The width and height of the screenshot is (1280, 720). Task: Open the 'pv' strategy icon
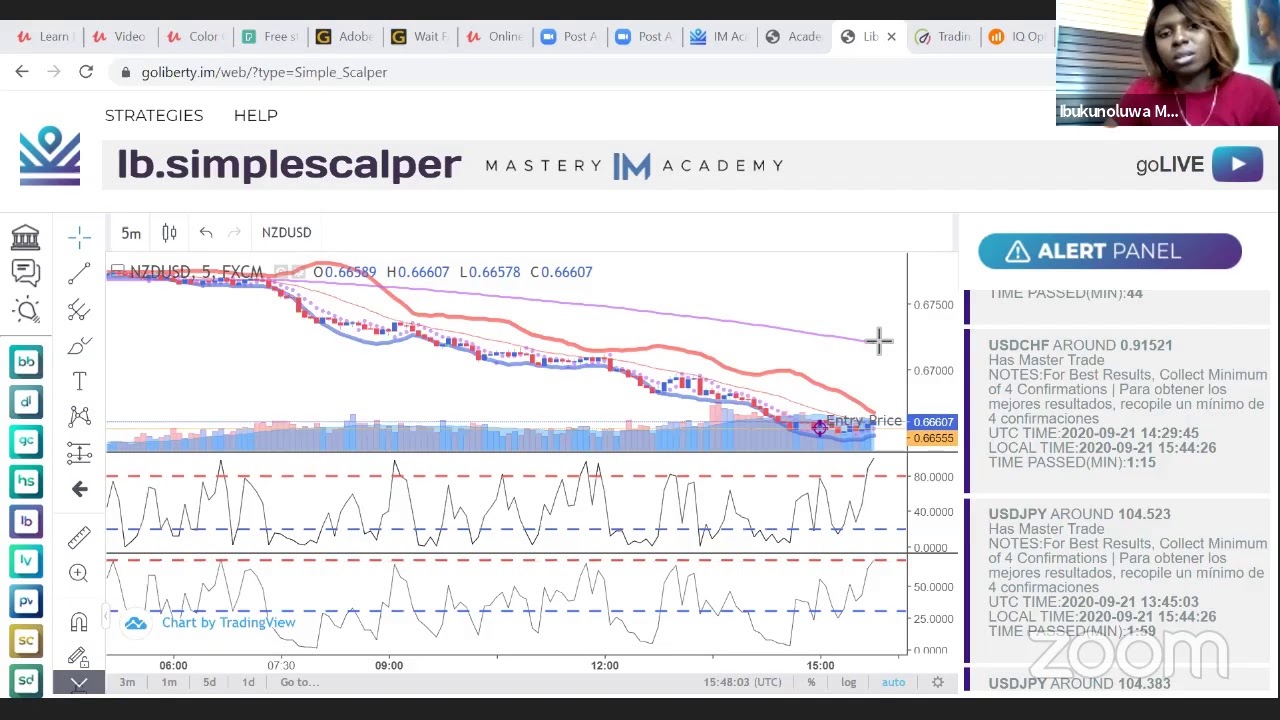click(x=26, y=601)
